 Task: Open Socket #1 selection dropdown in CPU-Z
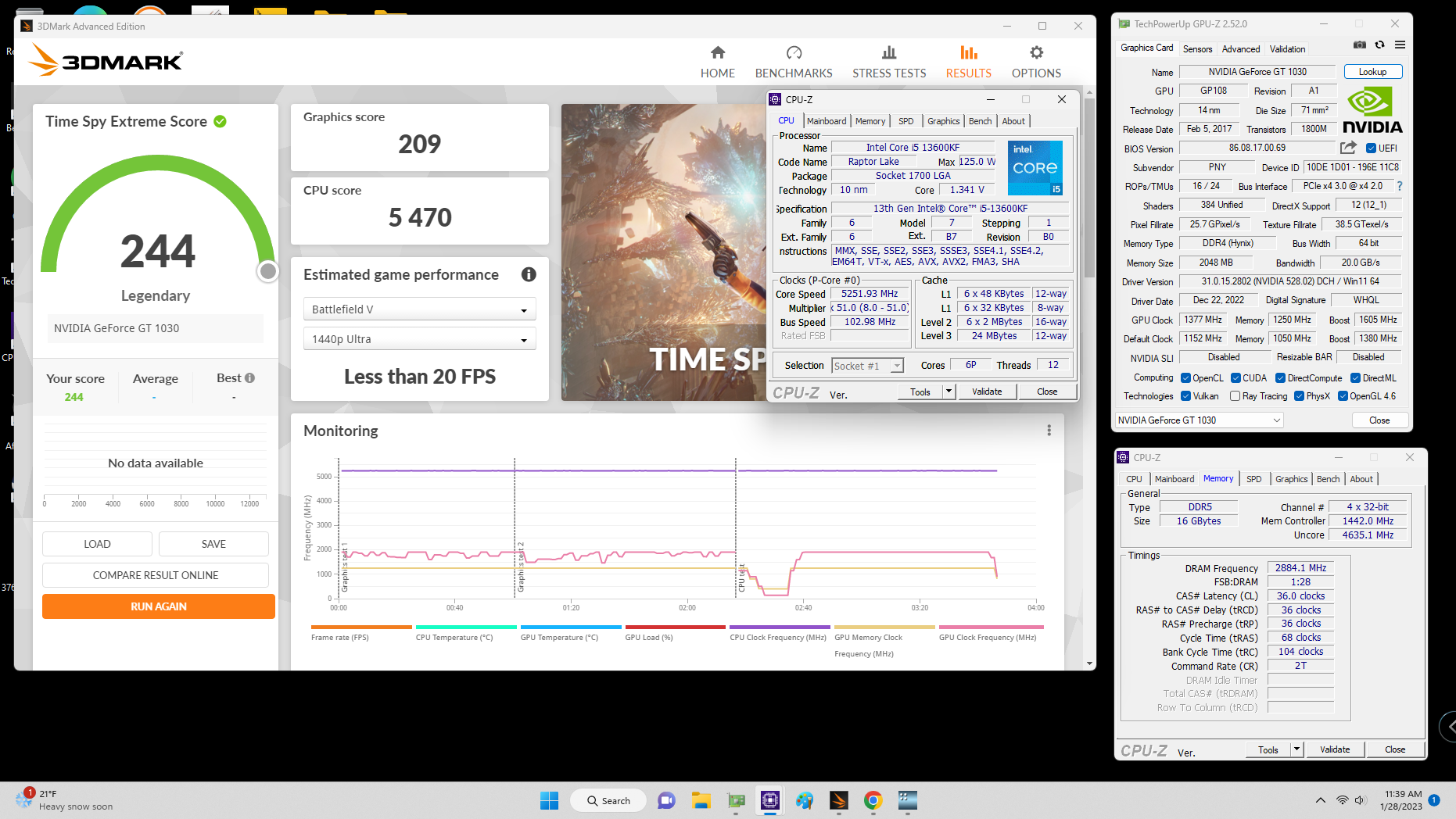click(867, 366)
